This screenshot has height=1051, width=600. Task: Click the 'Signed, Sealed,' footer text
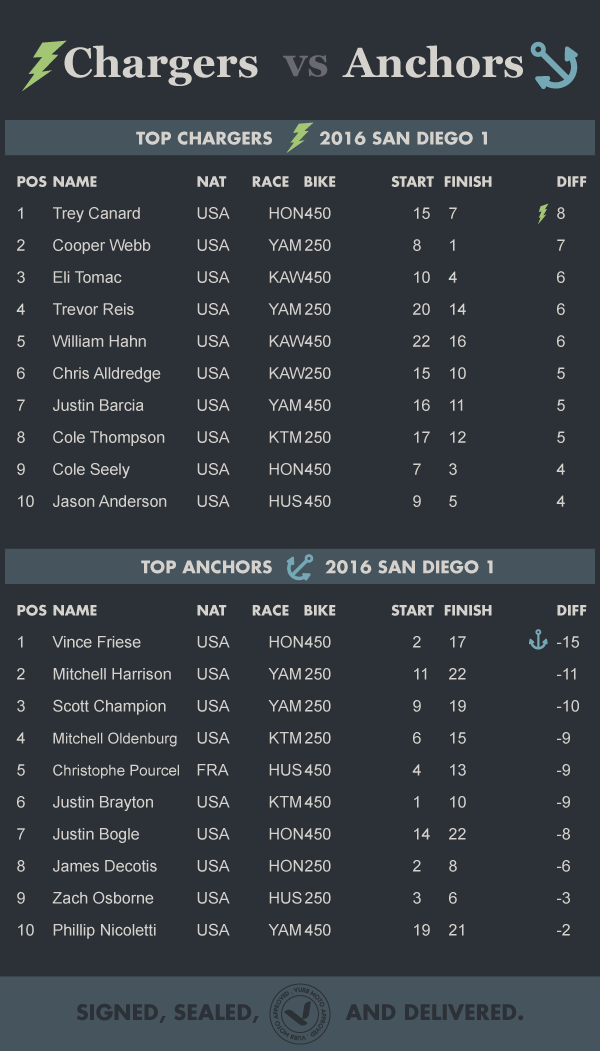(x=168, y=1013)
